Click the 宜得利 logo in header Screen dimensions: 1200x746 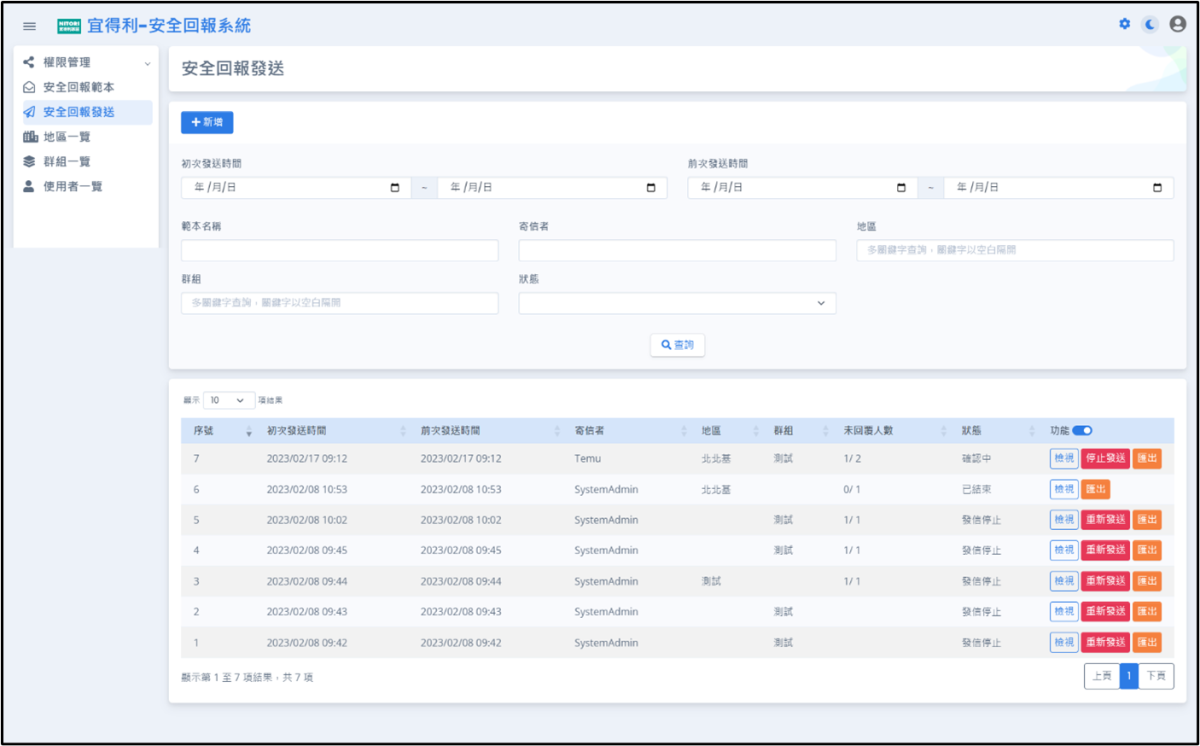70,26
